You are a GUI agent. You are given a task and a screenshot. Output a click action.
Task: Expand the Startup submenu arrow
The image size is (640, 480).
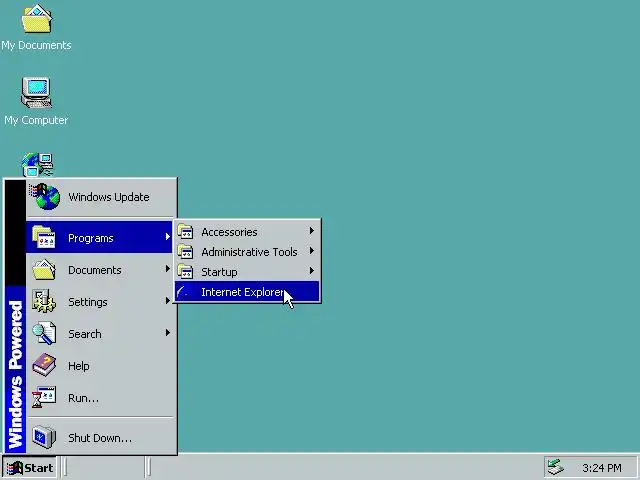[x=312, y=271]
